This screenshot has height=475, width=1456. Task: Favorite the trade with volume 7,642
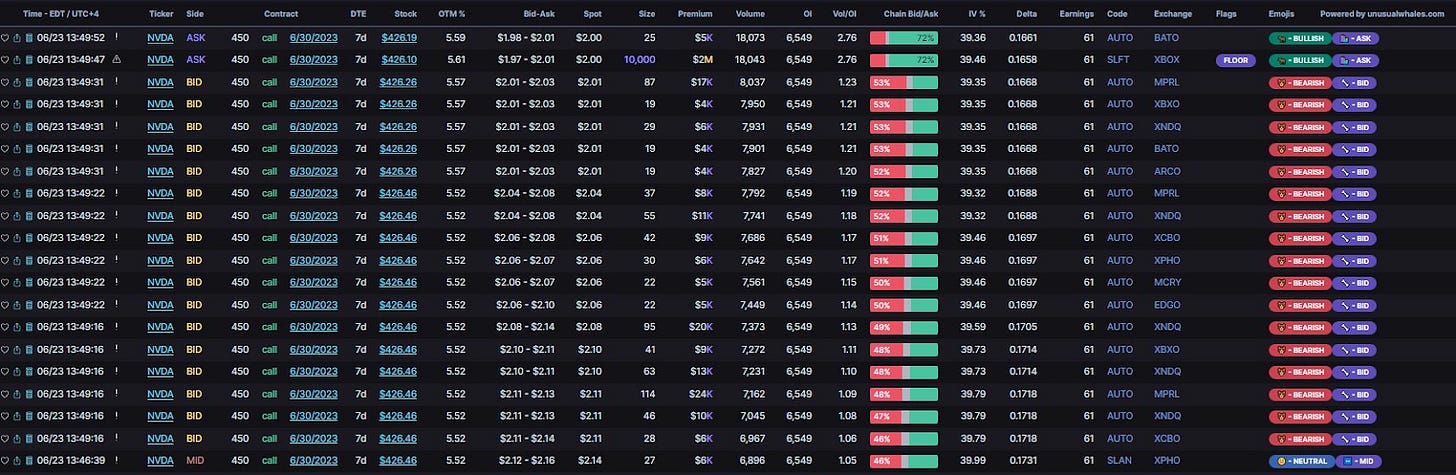5,260
